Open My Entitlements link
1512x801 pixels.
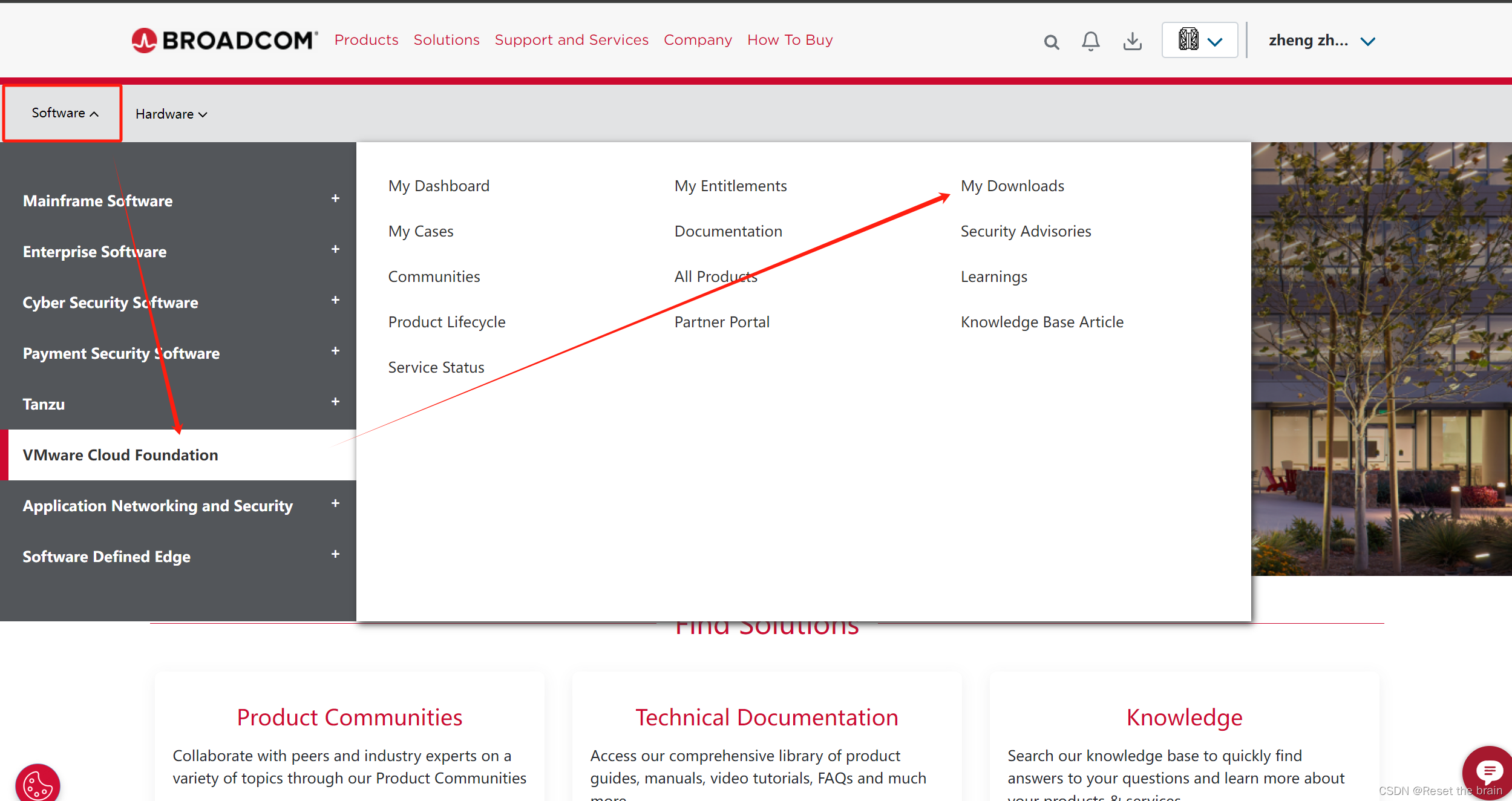click(730, 186)
